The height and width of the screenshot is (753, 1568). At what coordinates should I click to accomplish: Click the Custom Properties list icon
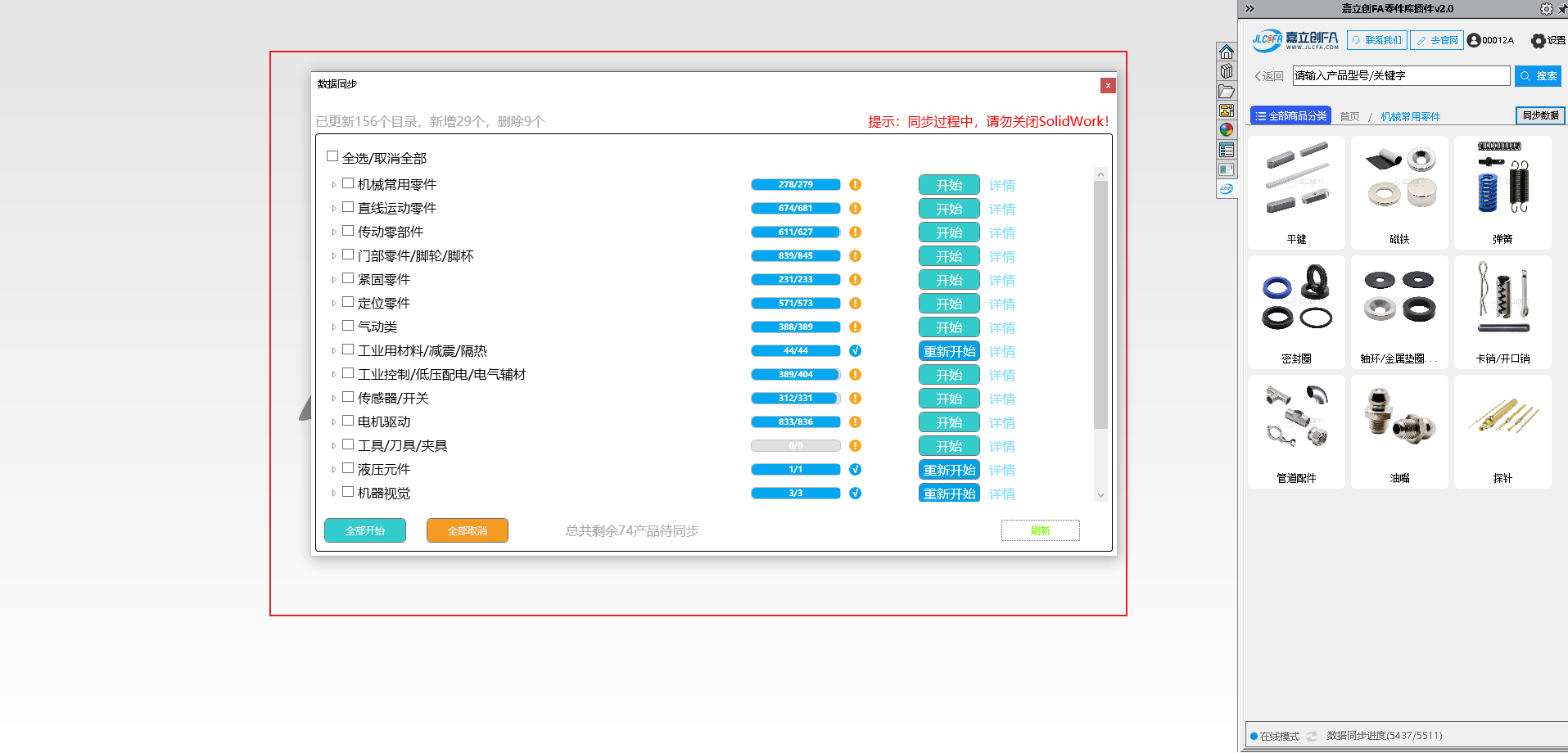point(1226,150)
